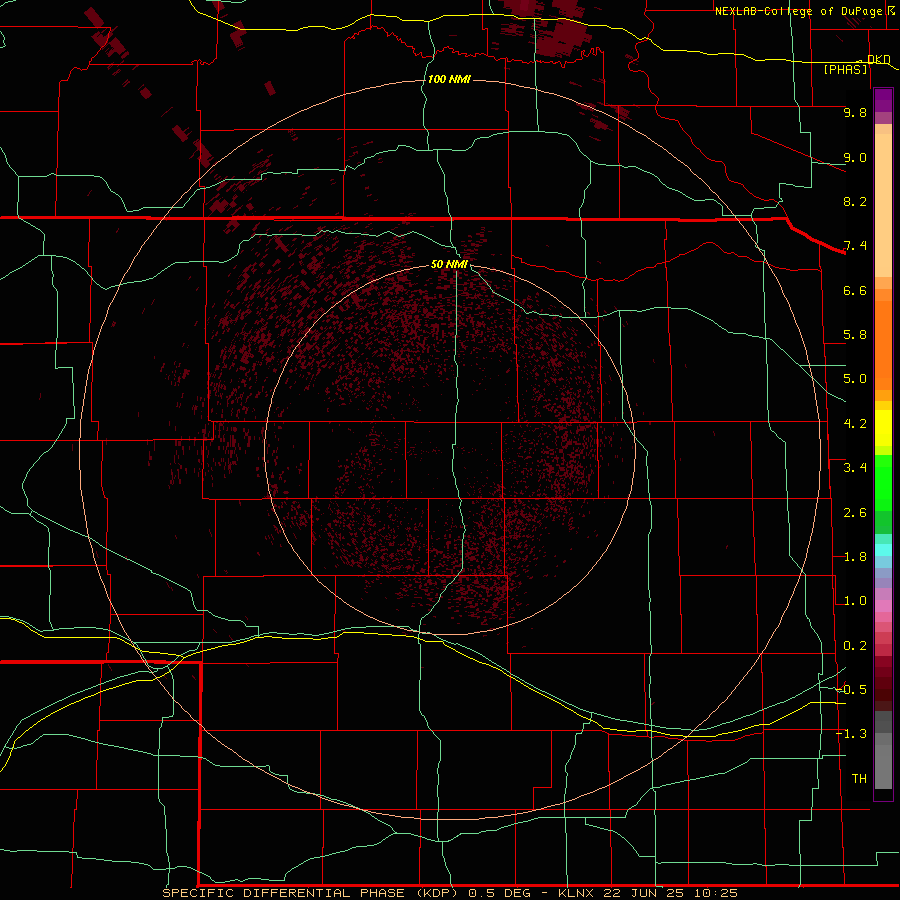Screen dimensions: 900x900
Task: Click the yellow band of the color bar
Action: 883,428
